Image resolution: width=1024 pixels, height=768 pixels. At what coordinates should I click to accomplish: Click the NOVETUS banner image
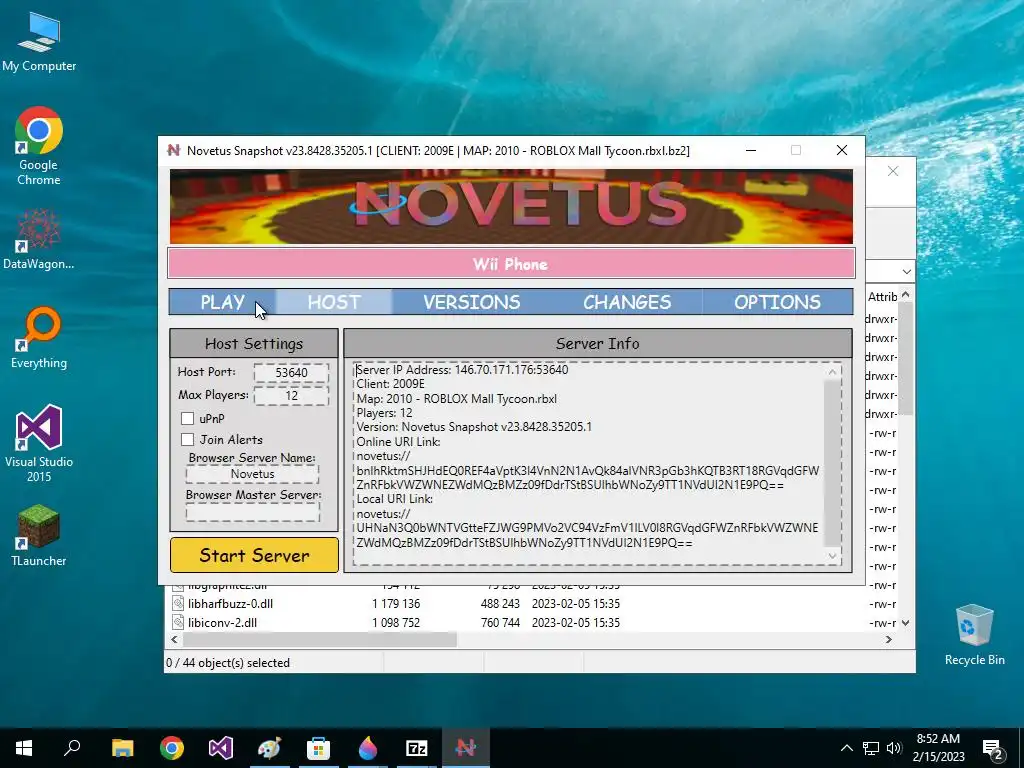(x=511, y=206)
